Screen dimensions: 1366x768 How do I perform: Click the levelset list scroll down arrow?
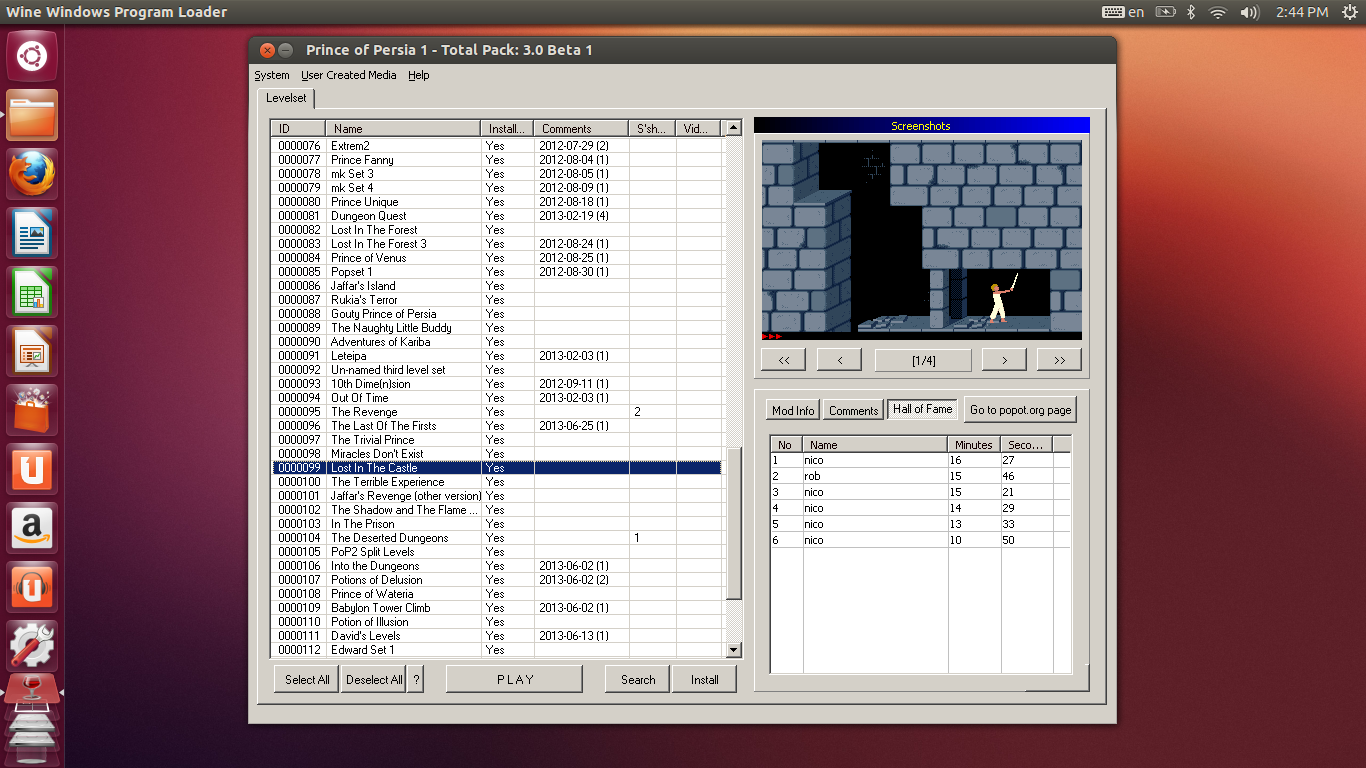coord(734,650)
